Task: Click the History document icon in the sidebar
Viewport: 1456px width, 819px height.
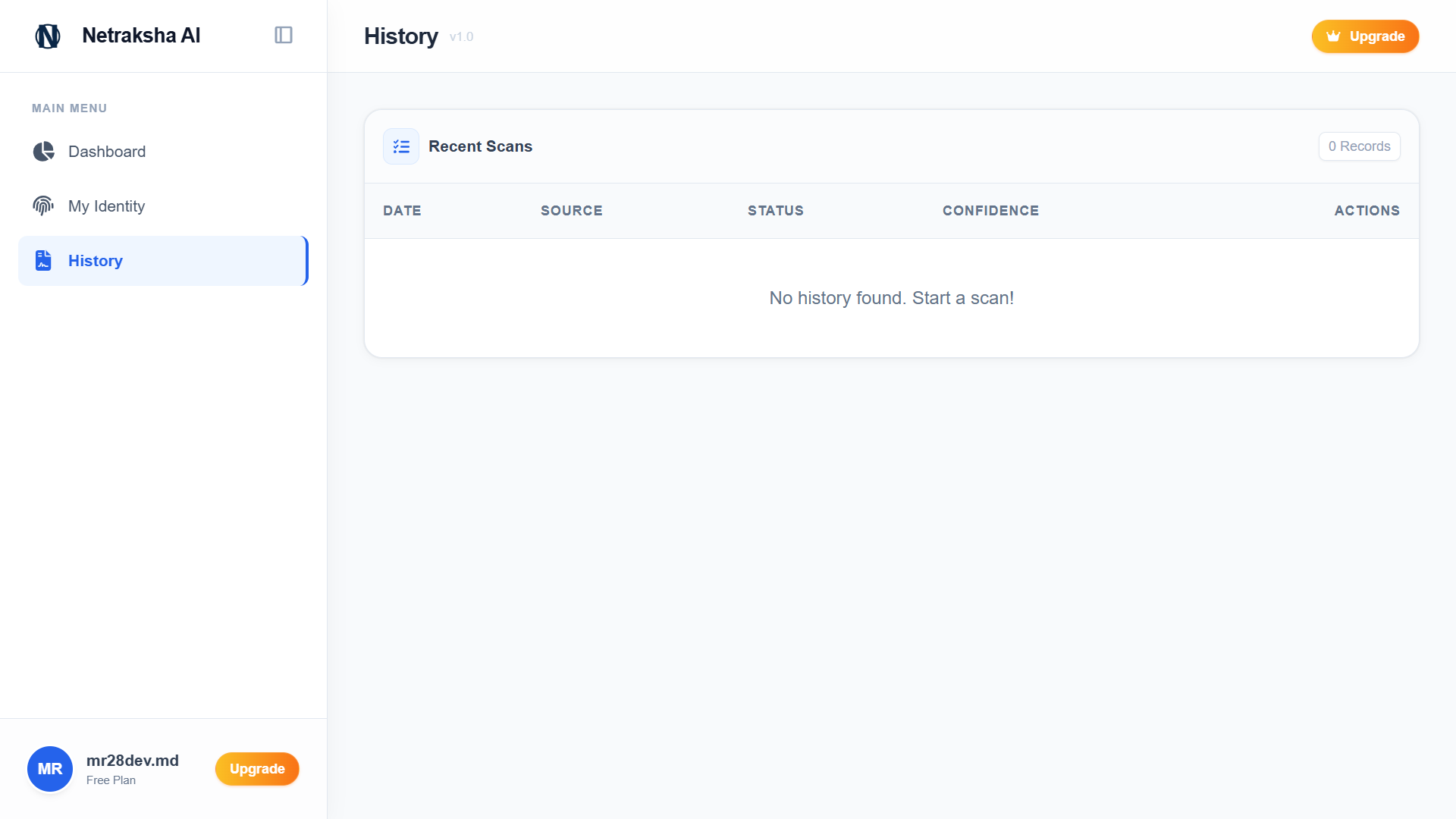Action: click(x=43, y=261)
